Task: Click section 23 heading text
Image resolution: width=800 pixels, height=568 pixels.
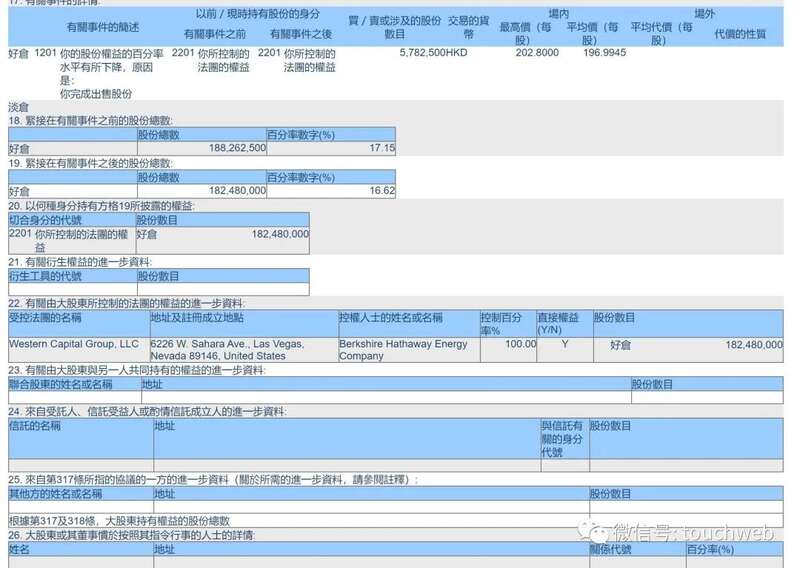Action: pos(137,370)
